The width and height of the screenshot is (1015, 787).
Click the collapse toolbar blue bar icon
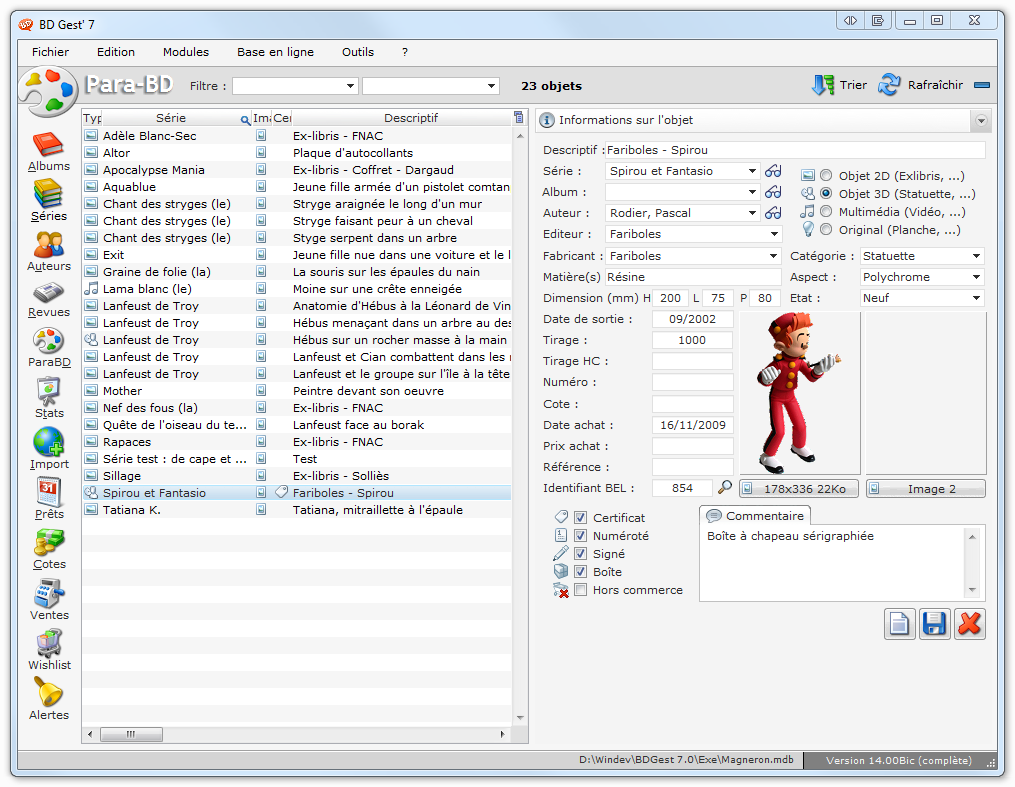(982, 85)
